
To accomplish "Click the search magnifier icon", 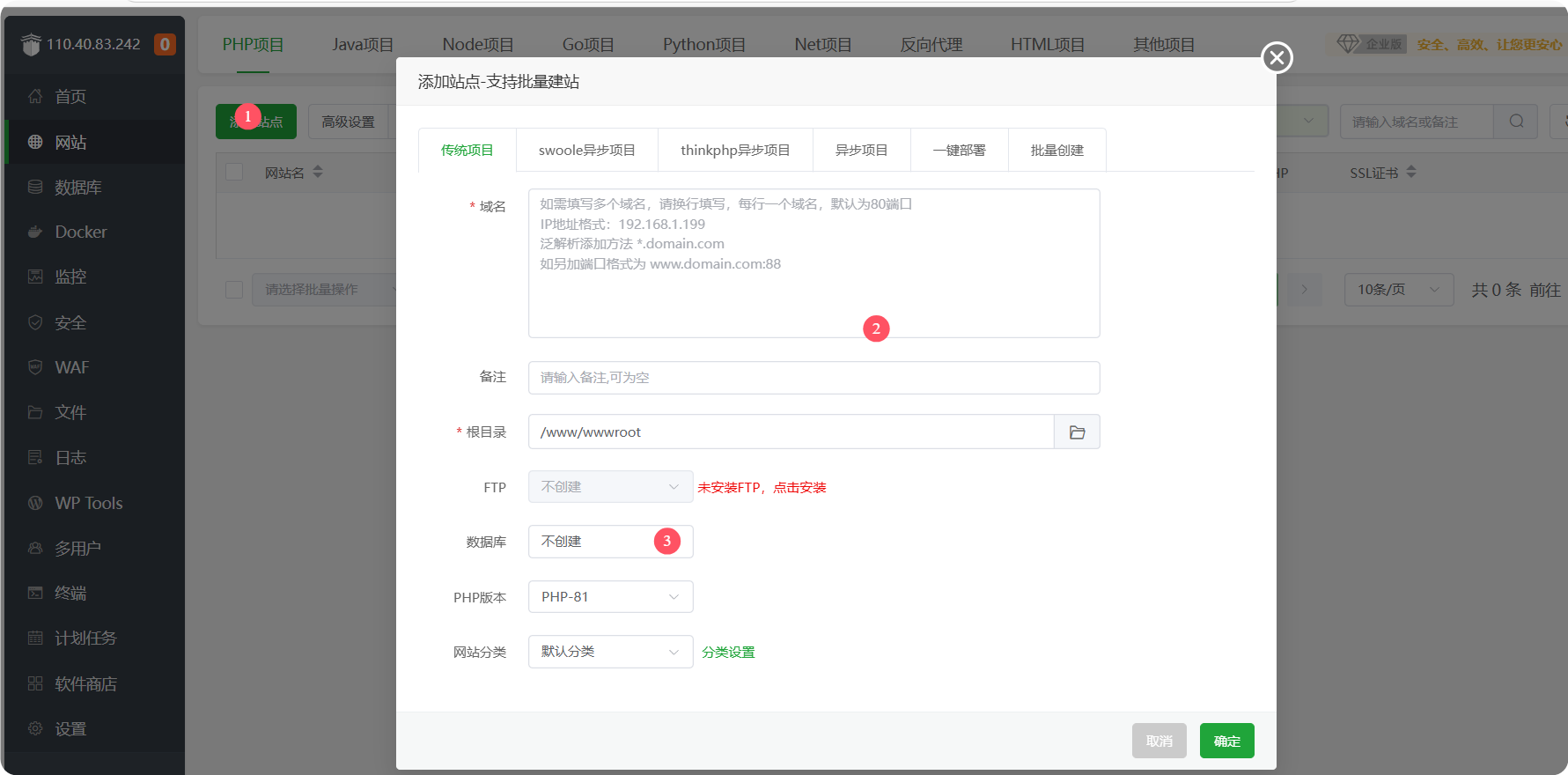I will [x=1516, y=122].
